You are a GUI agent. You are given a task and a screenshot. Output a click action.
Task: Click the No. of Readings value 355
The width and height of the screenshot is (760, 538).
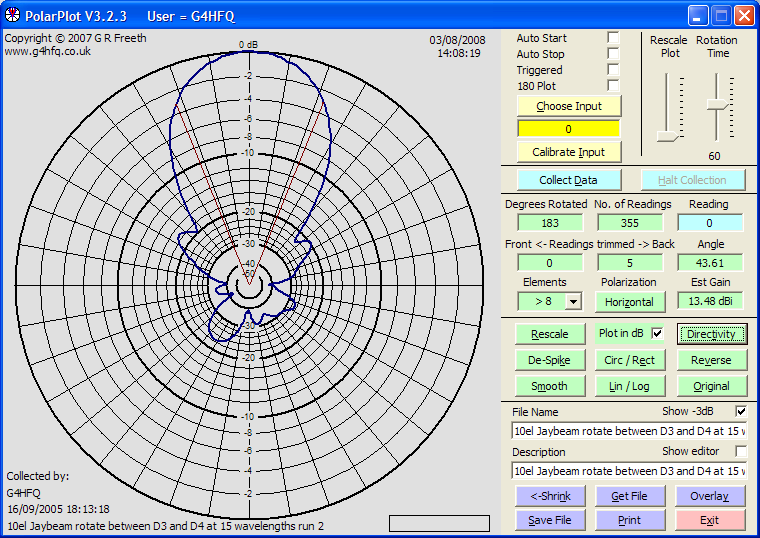630,223
